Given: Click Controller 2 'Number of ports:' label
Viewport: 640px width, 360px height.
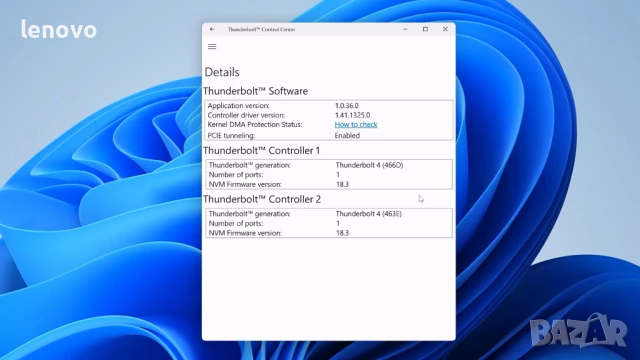Looking at the screenshot, I should (x=236, y=223).
